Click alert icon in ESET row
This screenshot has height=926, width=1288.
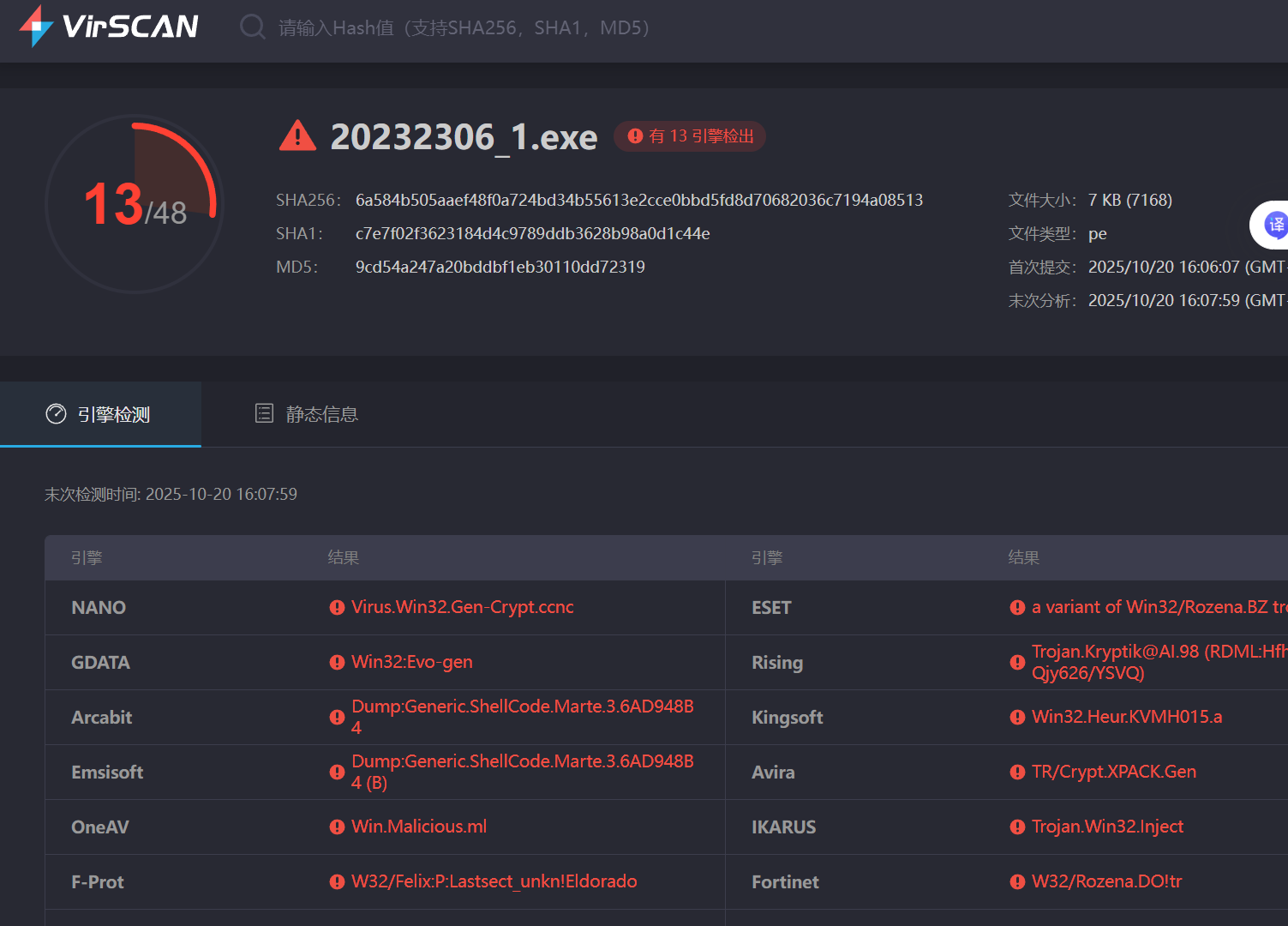point(1017,608)
